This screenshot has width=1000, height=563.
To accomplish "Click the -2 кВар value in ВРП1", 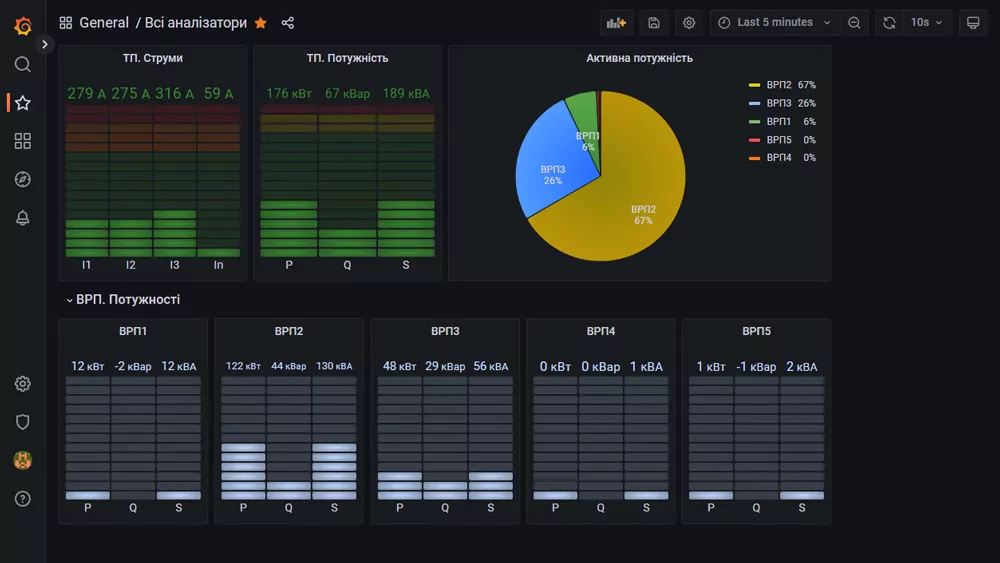I will [x=133, y=367].
